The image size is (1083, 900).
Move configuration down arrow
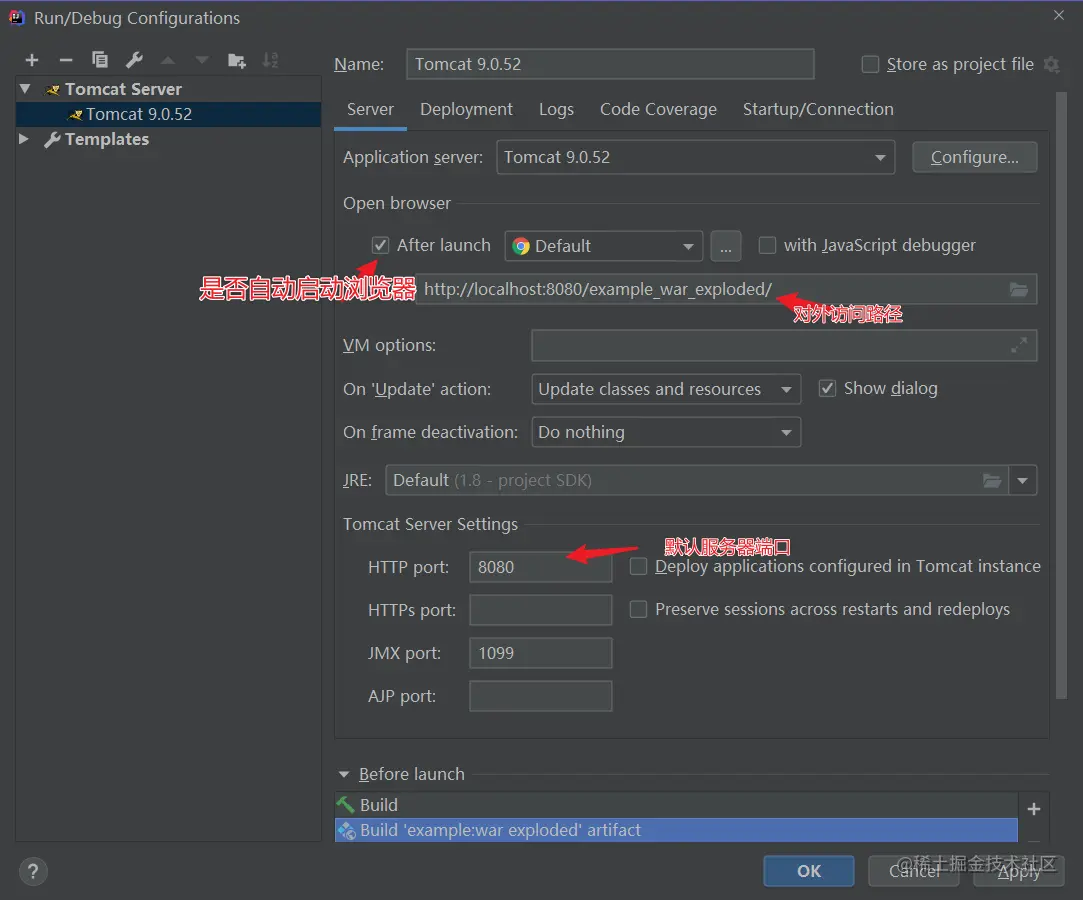pos(202,61)
